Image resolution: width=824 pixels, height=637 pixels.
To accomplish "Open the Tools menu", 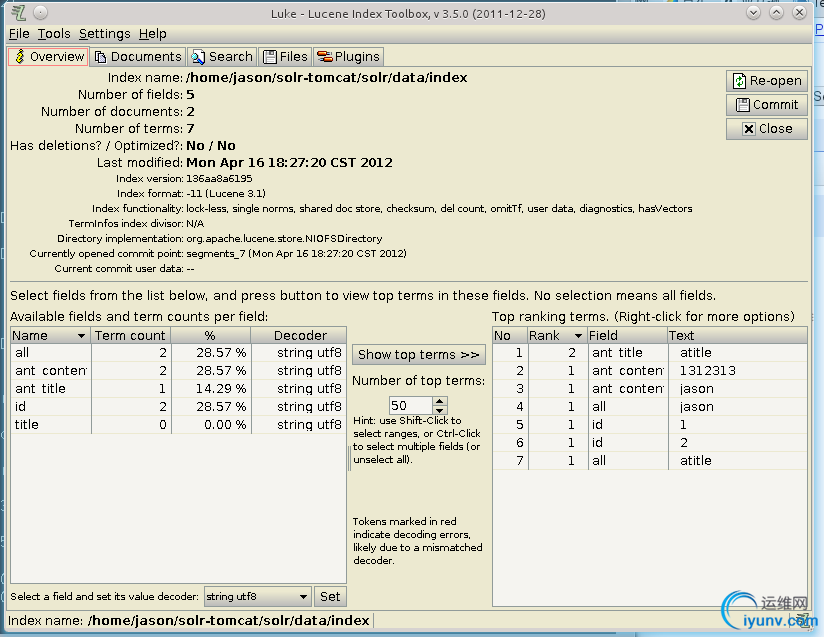I will (x=54, y=34).
